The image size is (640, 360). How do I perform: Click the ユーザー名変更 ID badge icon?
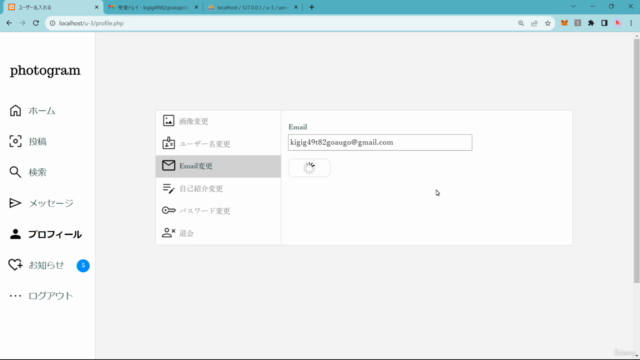[x=169, y=143]
